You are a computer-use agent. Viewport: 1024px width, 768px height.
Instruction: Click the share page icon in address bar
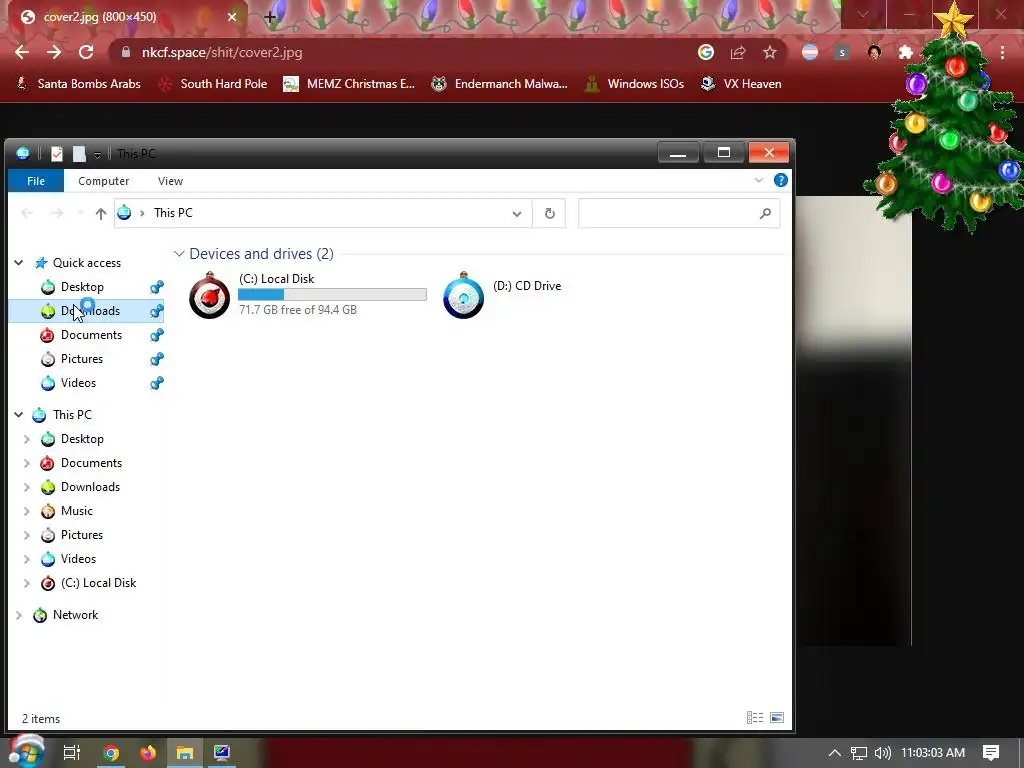click(x=738, y=52)
